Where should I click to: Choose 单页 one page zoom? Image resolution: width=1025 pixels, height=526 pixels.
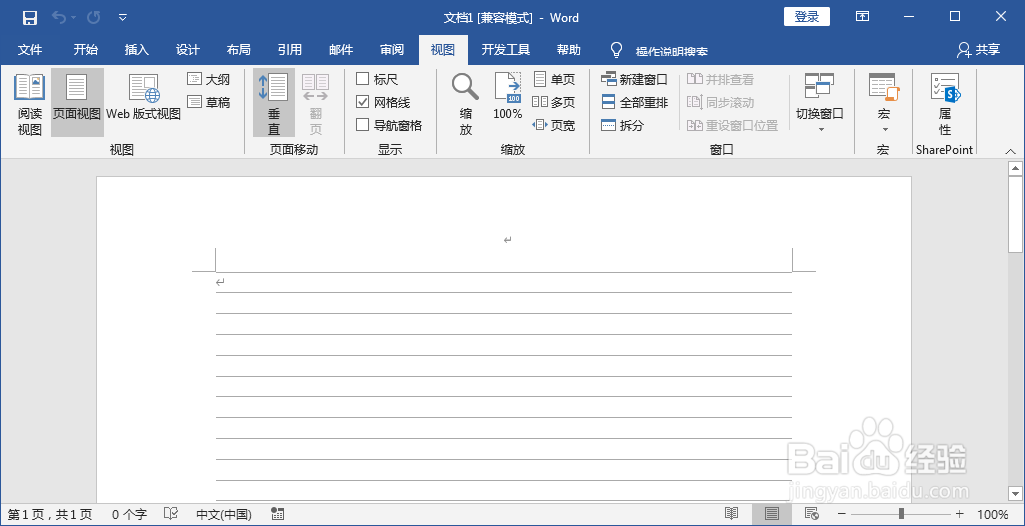(x=554, y=80)
